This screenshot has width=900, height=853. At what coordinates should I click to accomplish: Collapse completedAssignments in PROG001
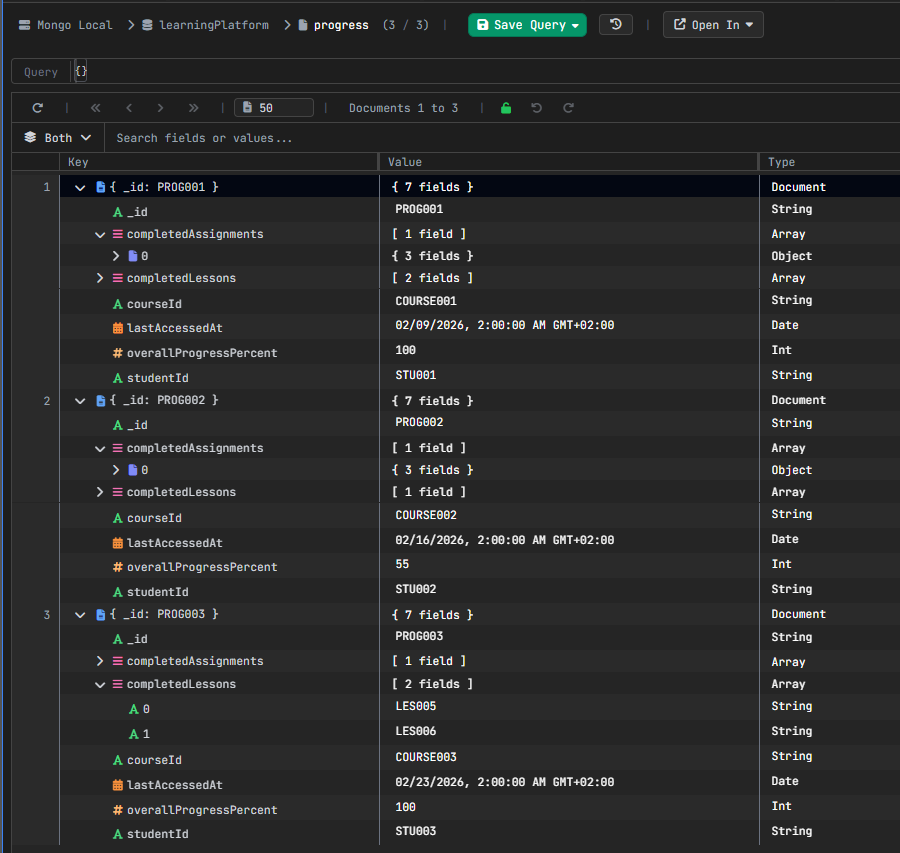click(100, 234)
